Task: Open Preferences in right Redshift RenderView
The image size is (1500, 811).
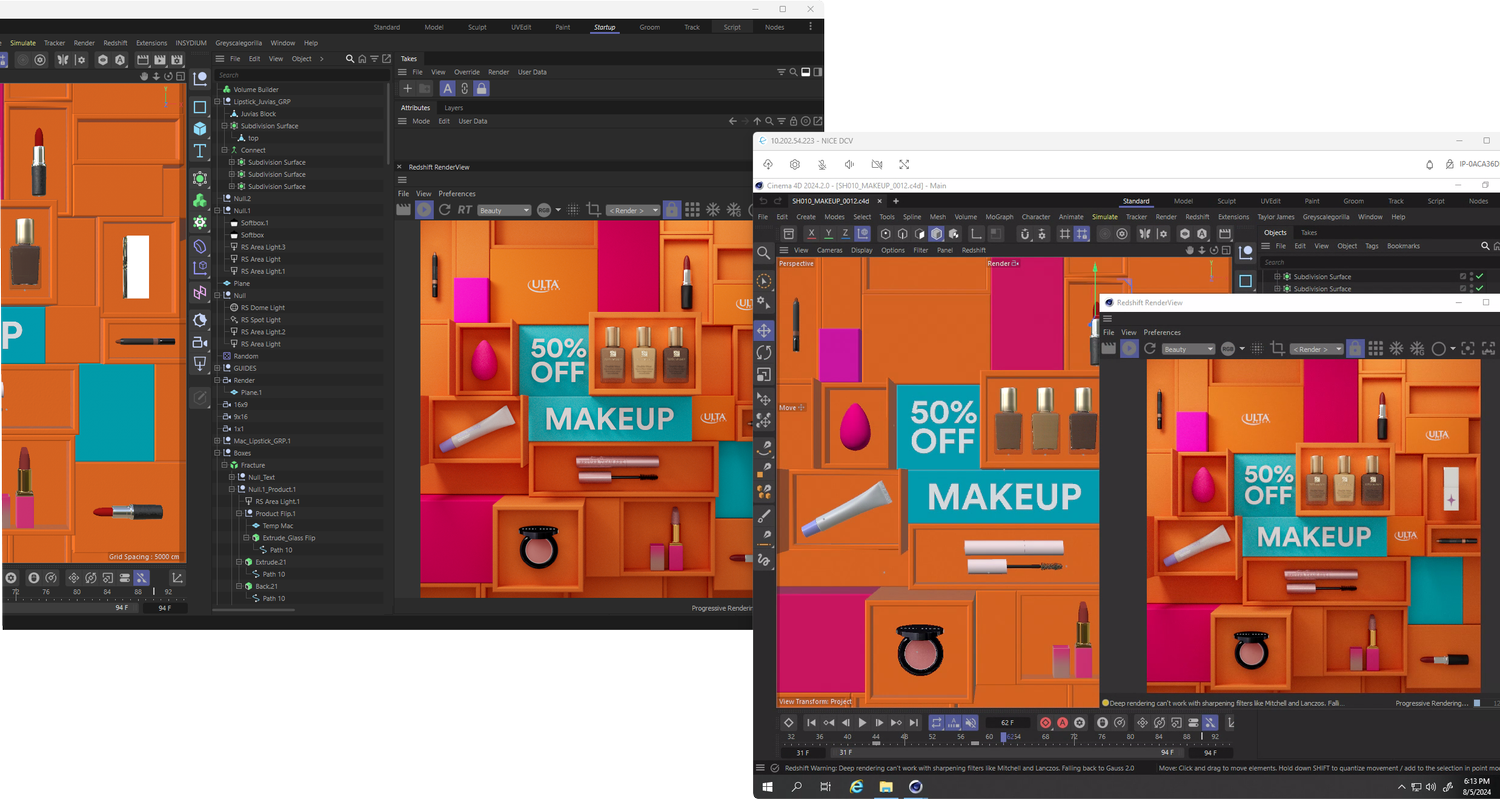Action: [x=1162, y=332]
